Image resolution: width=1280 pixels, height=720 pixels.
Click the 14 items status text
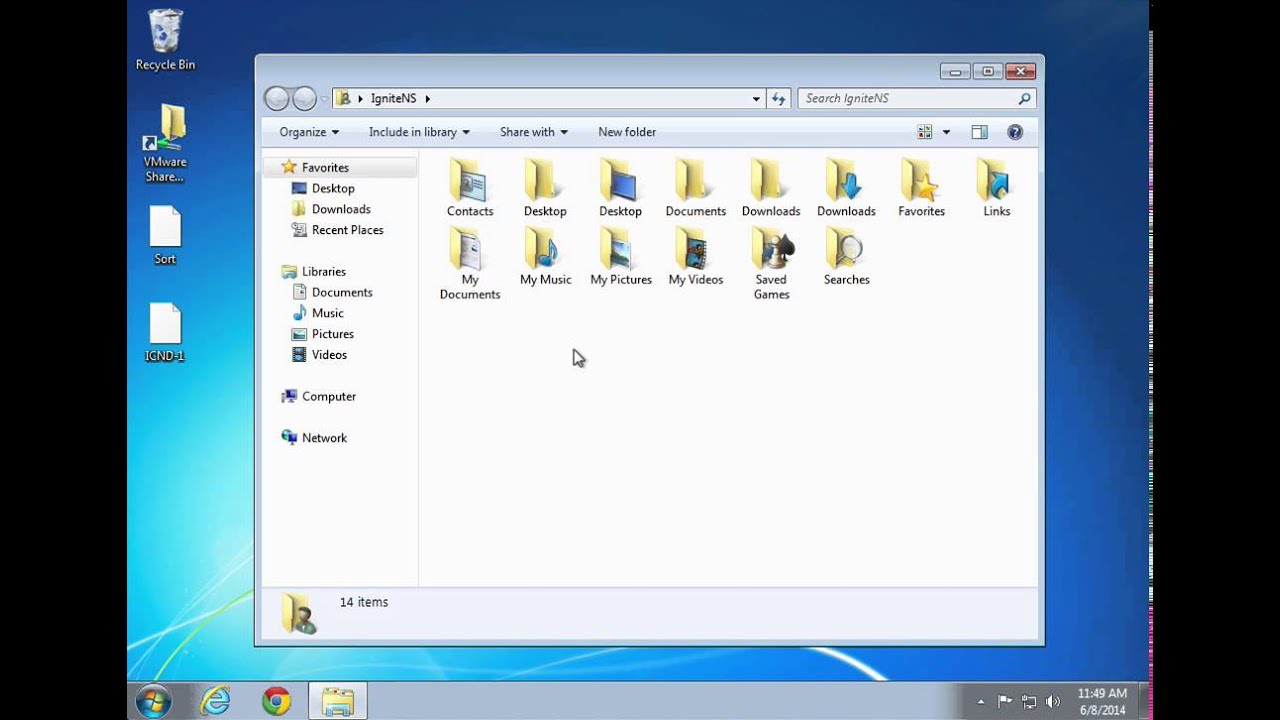364,602
